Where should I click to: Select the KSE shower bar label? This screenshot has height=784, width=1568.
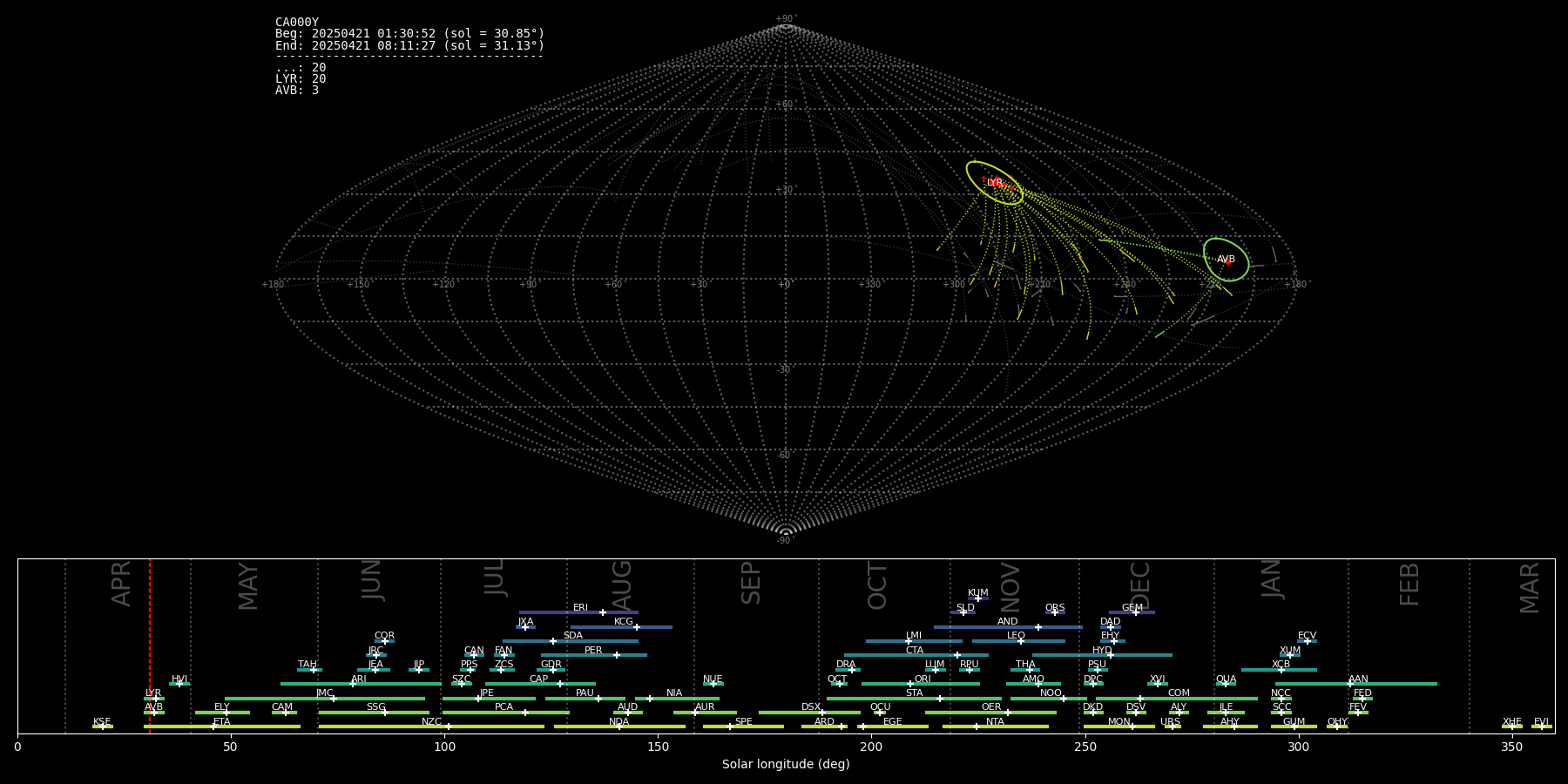click(102, 722)
